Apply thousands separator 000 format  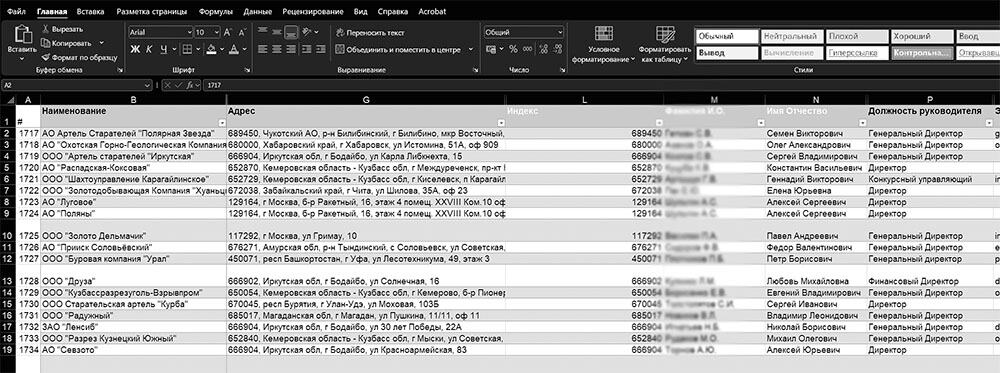(x=527, y=49)
